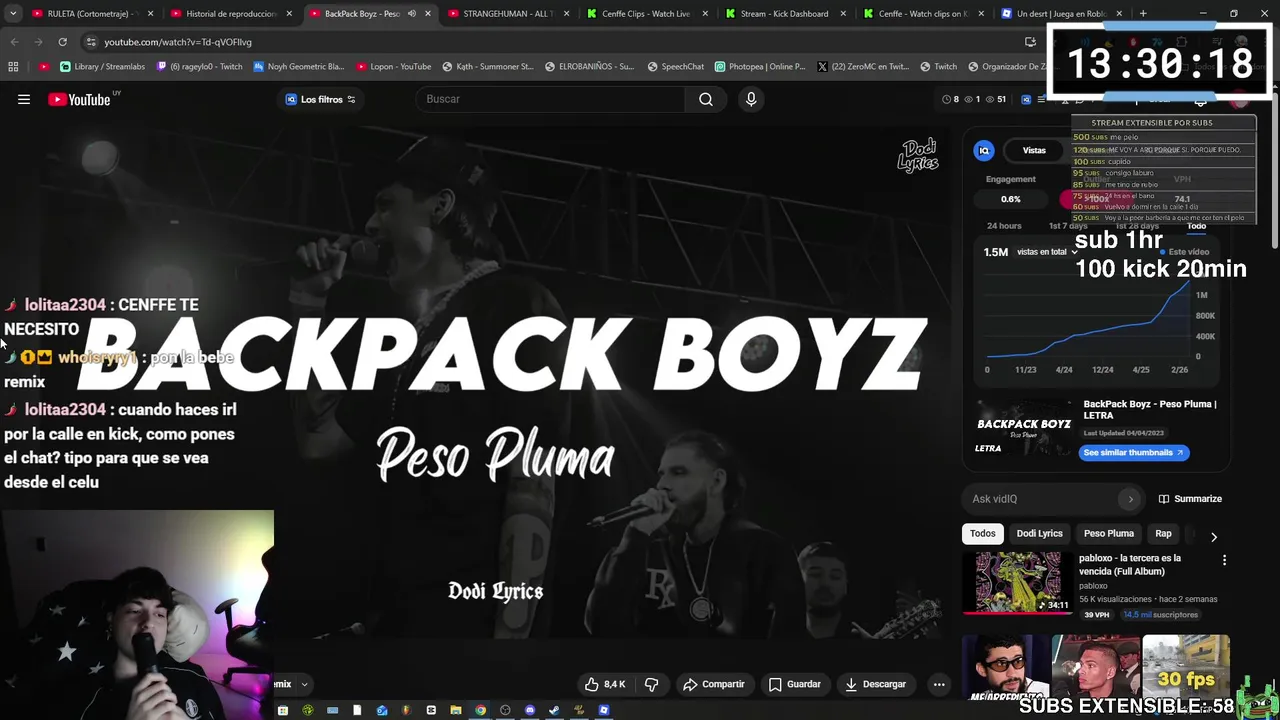Open Lopon - YouTube bookmark

tap(393, 67)
